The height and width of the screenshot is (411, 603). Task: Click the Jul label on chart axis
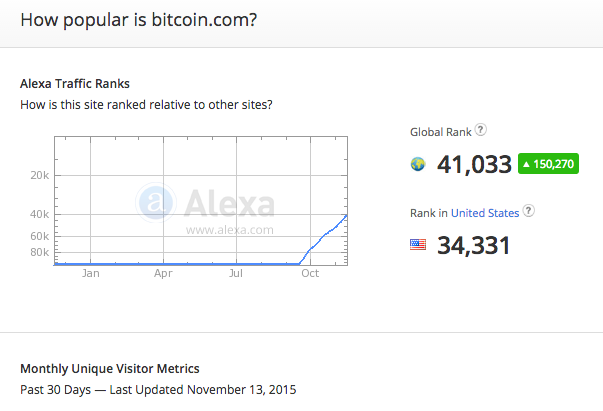236,273
